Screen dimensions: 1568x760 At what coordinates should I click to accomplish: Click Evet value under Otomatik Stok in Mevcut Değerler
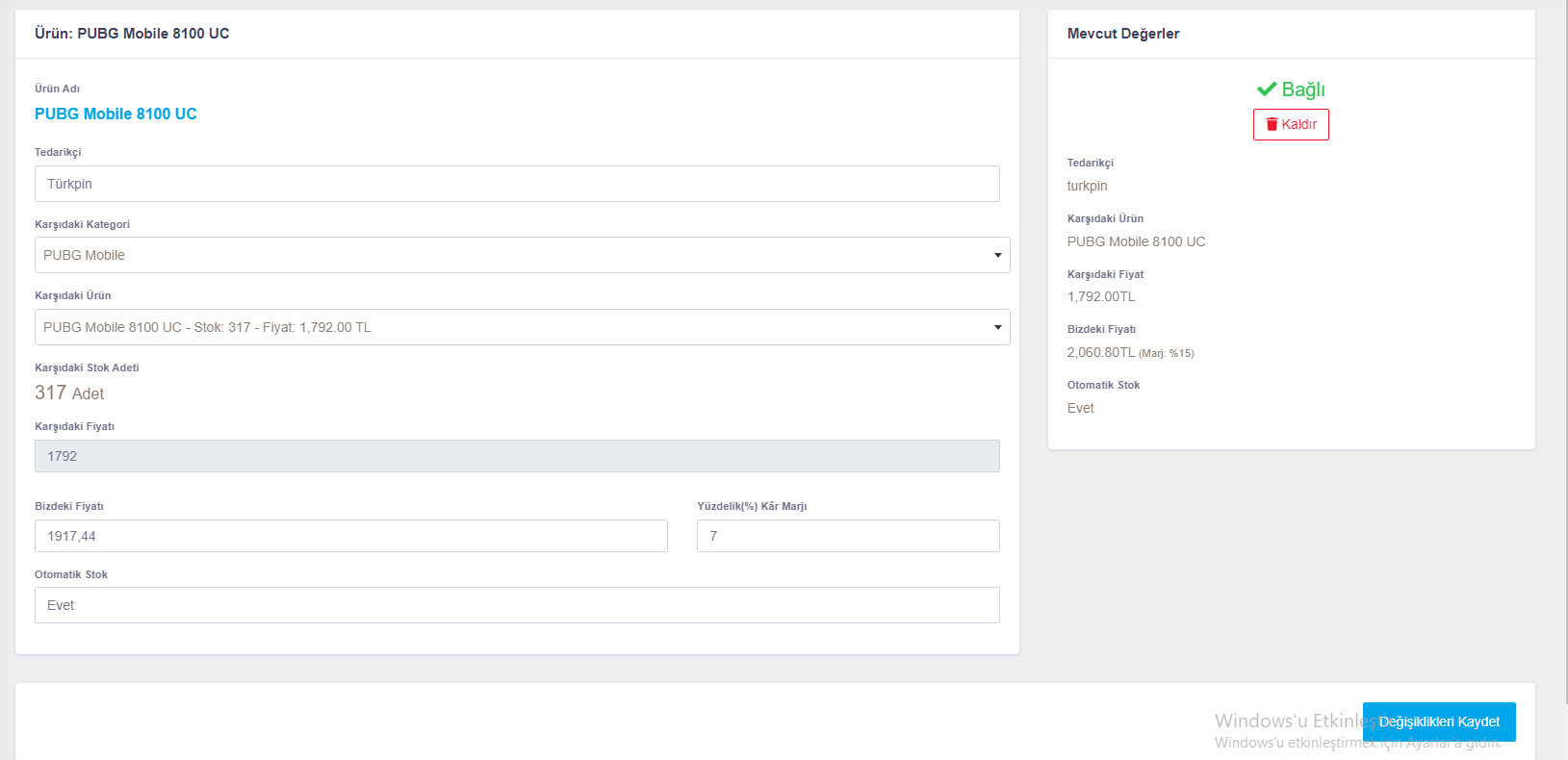click(x=1080, y=408)
